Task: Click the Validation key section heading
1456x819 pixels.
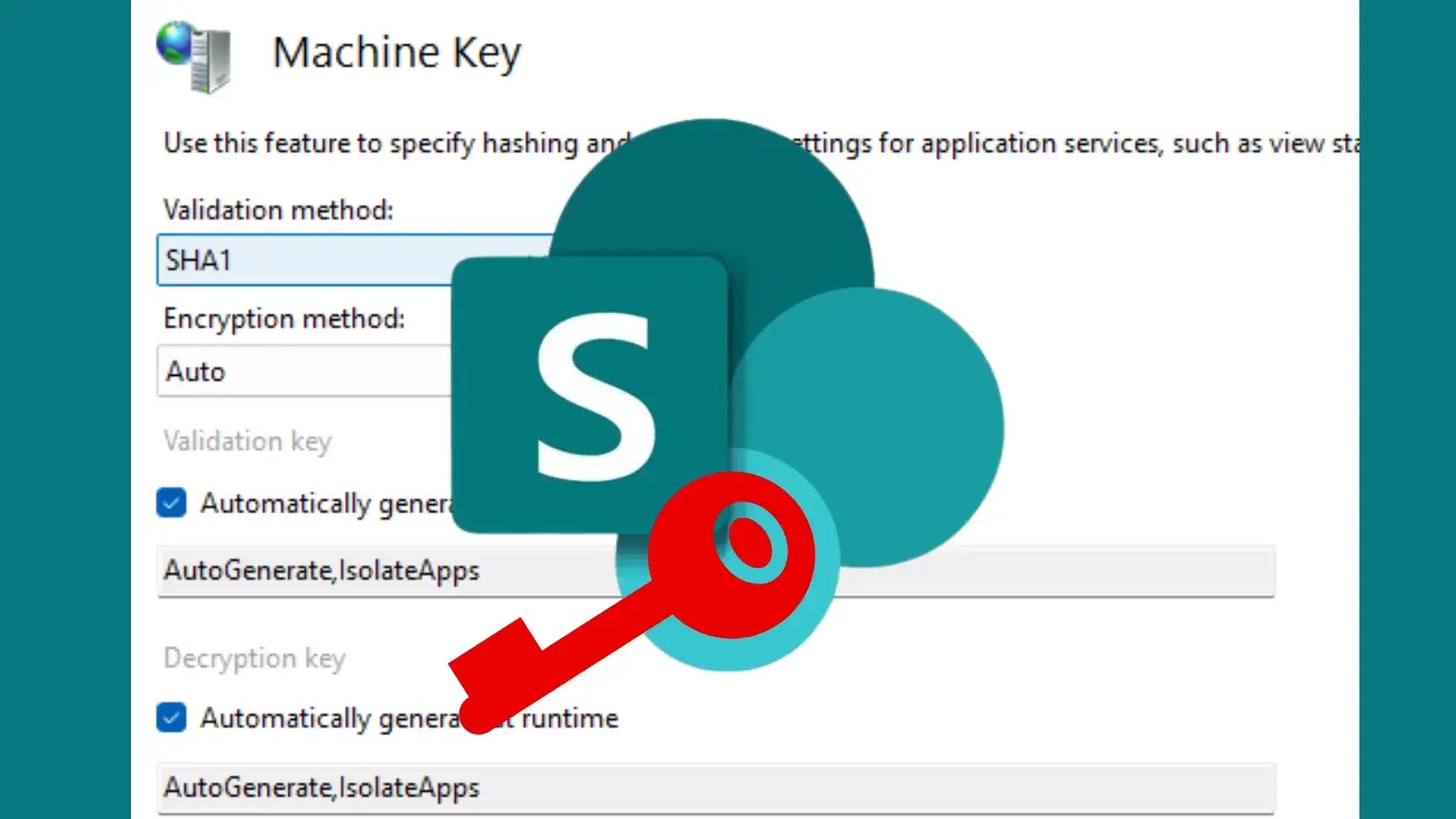Action: coord(247,441)
